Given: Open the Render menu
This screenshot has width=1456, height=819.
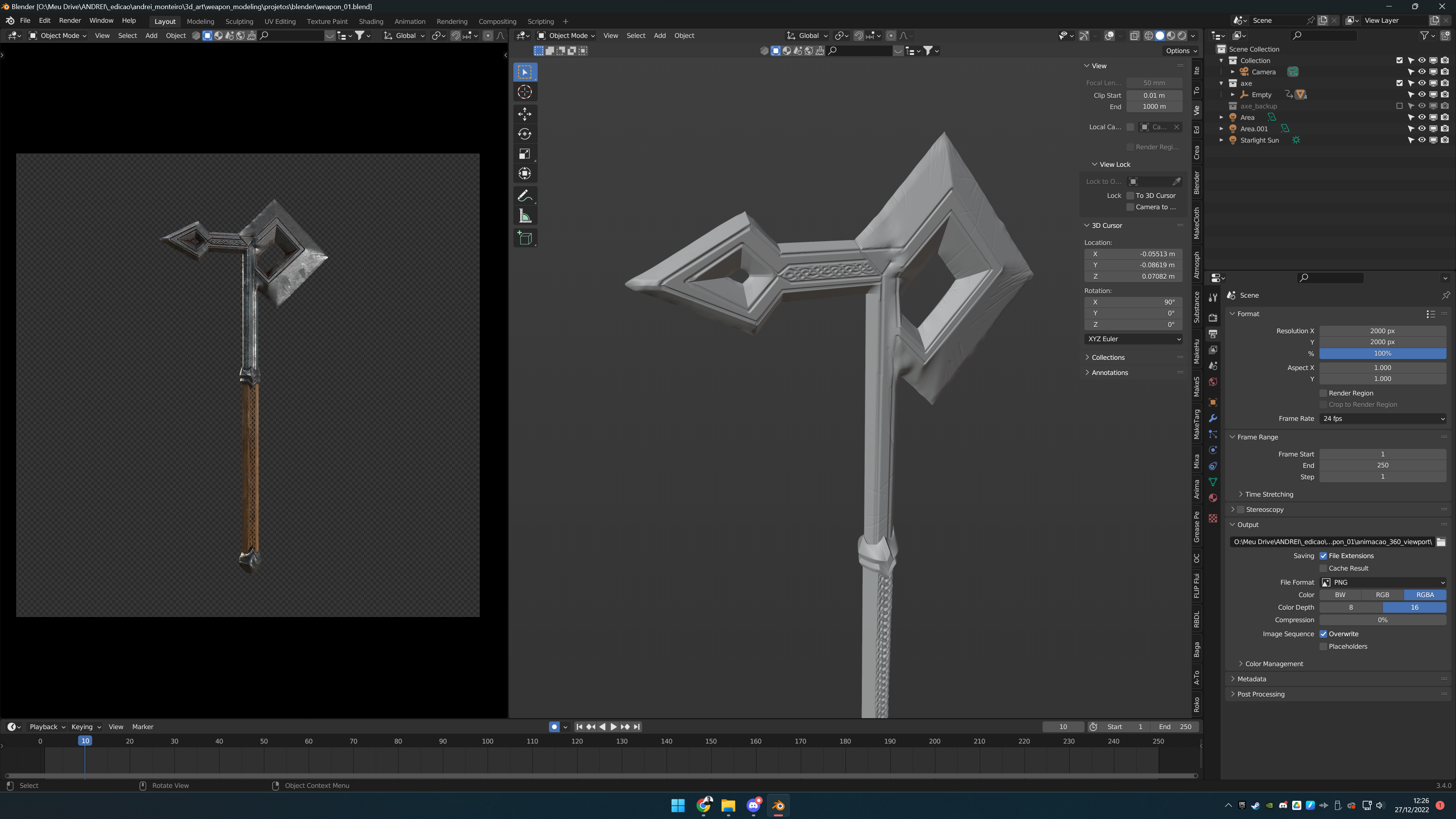Looking at the screenshot, I should [70, 20].
